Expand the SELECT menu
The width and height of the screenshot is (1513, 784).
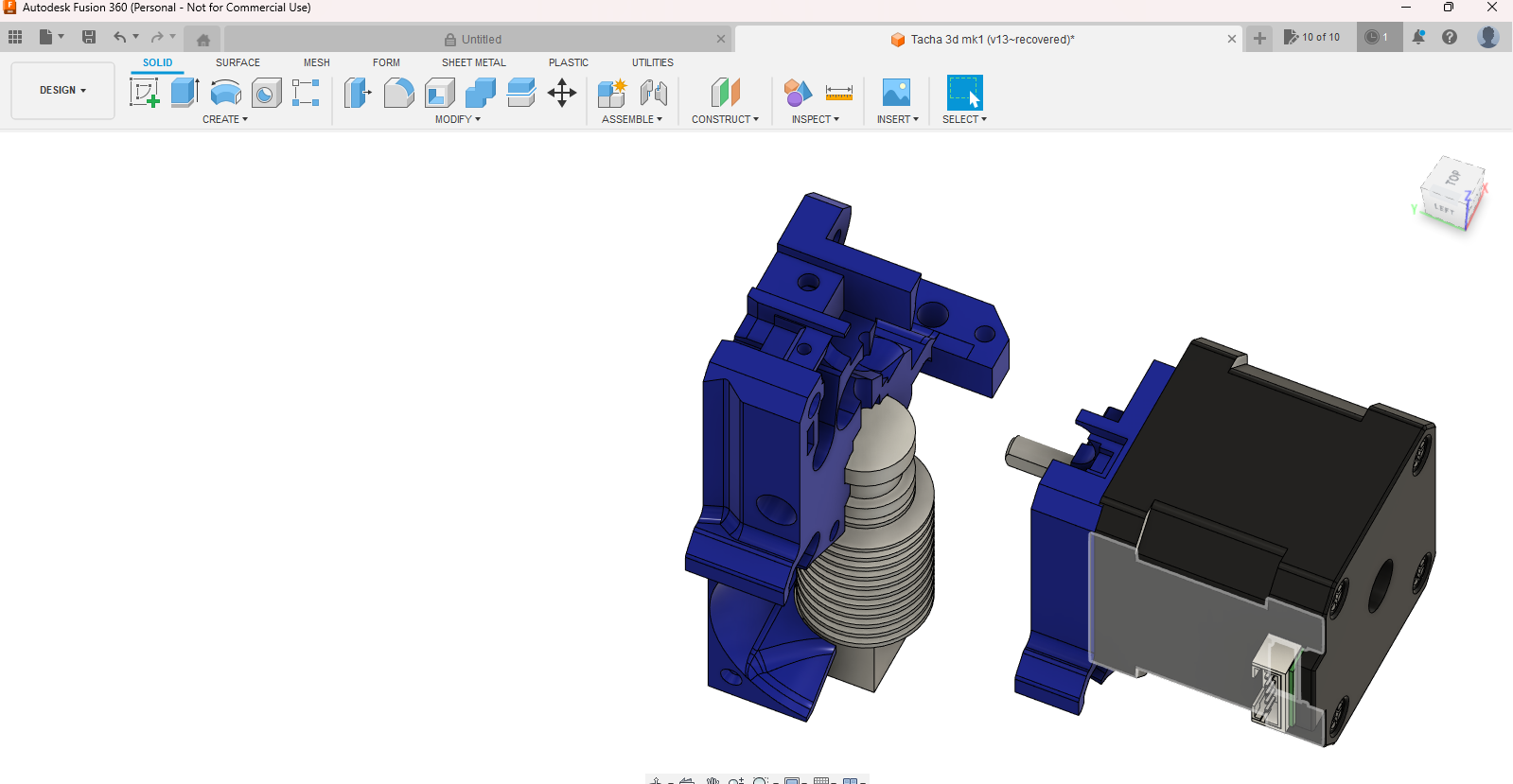[964, 119]
